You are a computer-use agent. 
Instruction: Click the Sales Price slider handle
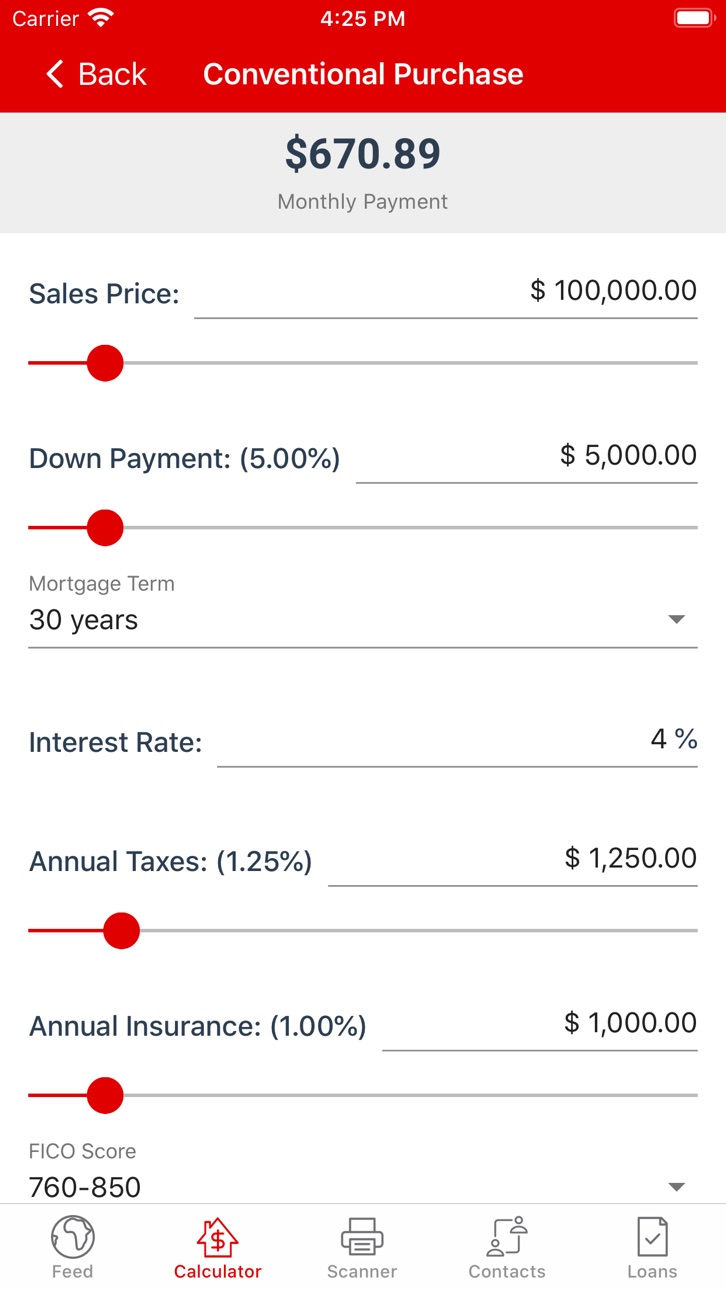pyautogui.click(x=105, y=363)
